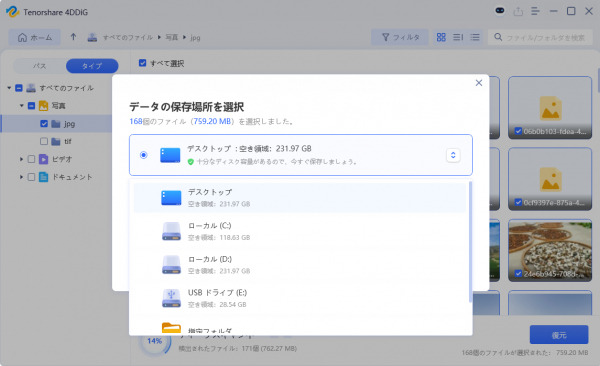Click the 759.20 MB size text in dialog
The width and height of the screenshot is (600, 366).
212,121
